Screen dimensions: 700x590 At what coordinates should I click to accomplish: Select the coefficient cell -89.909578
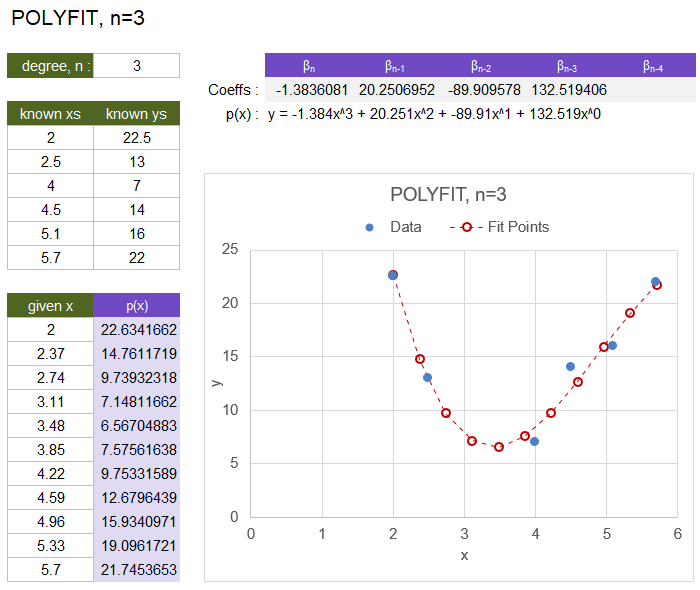coord(481,90)
